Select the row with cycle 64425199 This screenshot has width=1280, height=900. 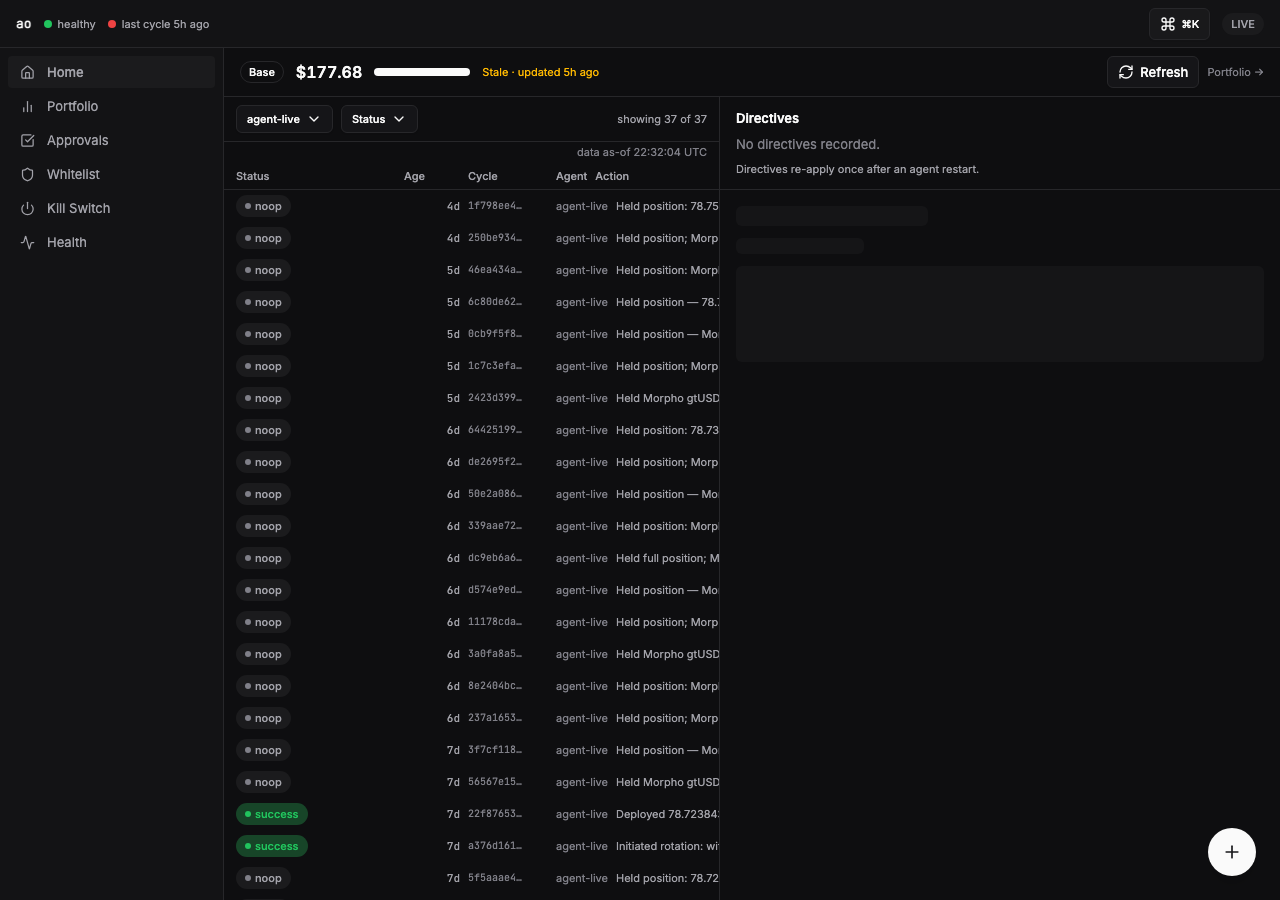[472, 430]
